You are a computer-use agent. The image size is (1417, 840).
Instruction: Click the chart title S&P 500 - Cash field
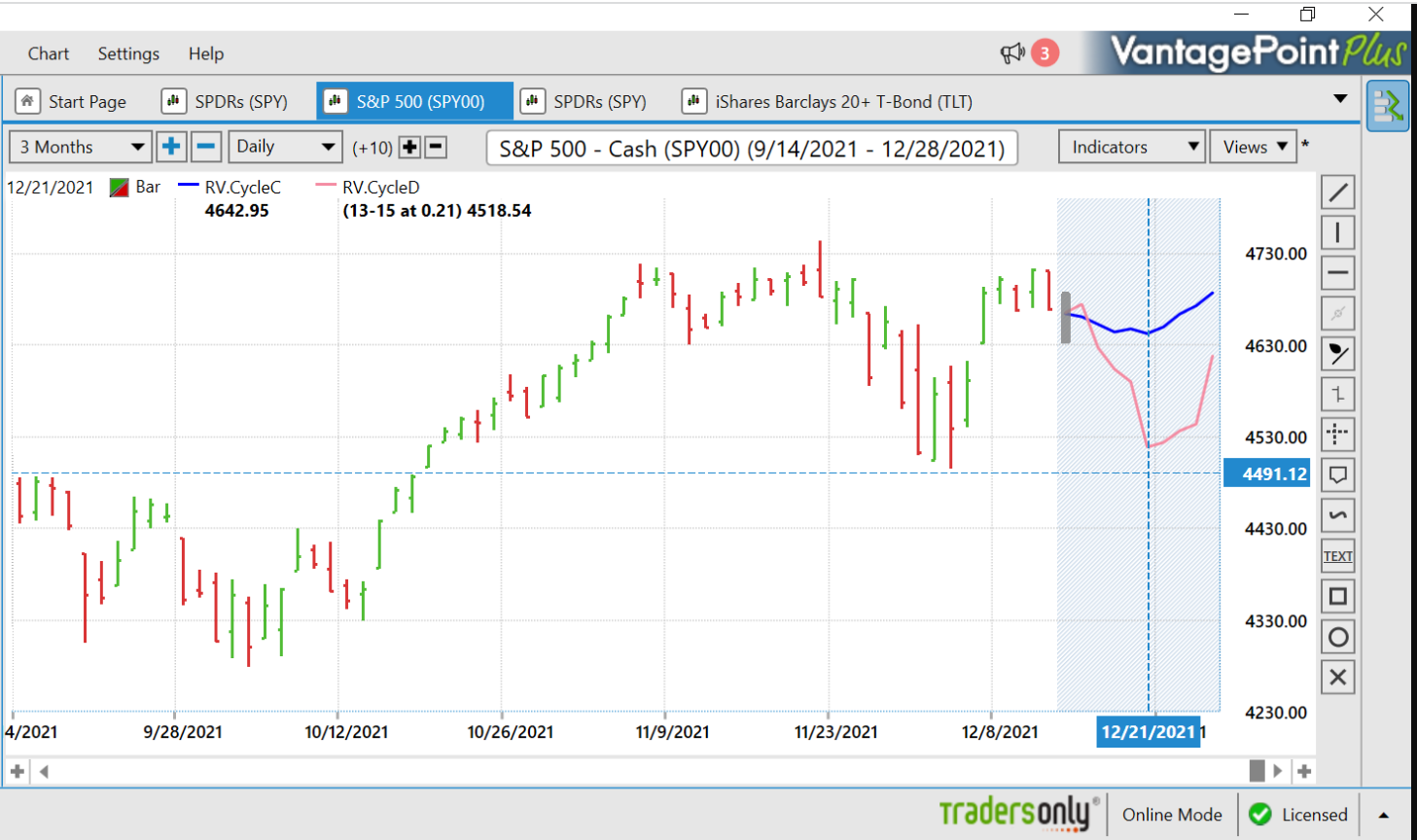tap(752, 149)
